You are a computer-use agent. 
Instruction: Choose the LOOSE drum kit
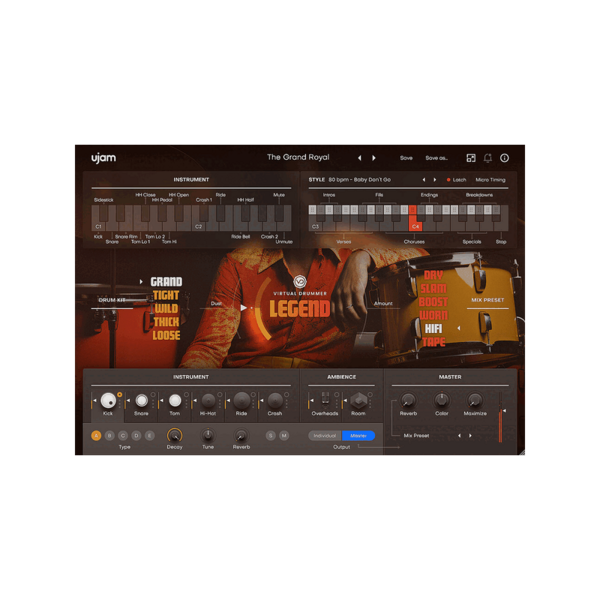(x=166, y=335)
